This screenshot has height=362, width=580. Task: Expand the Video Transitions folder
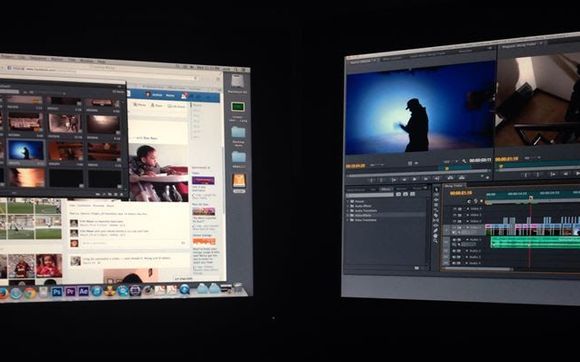[348, 220]
